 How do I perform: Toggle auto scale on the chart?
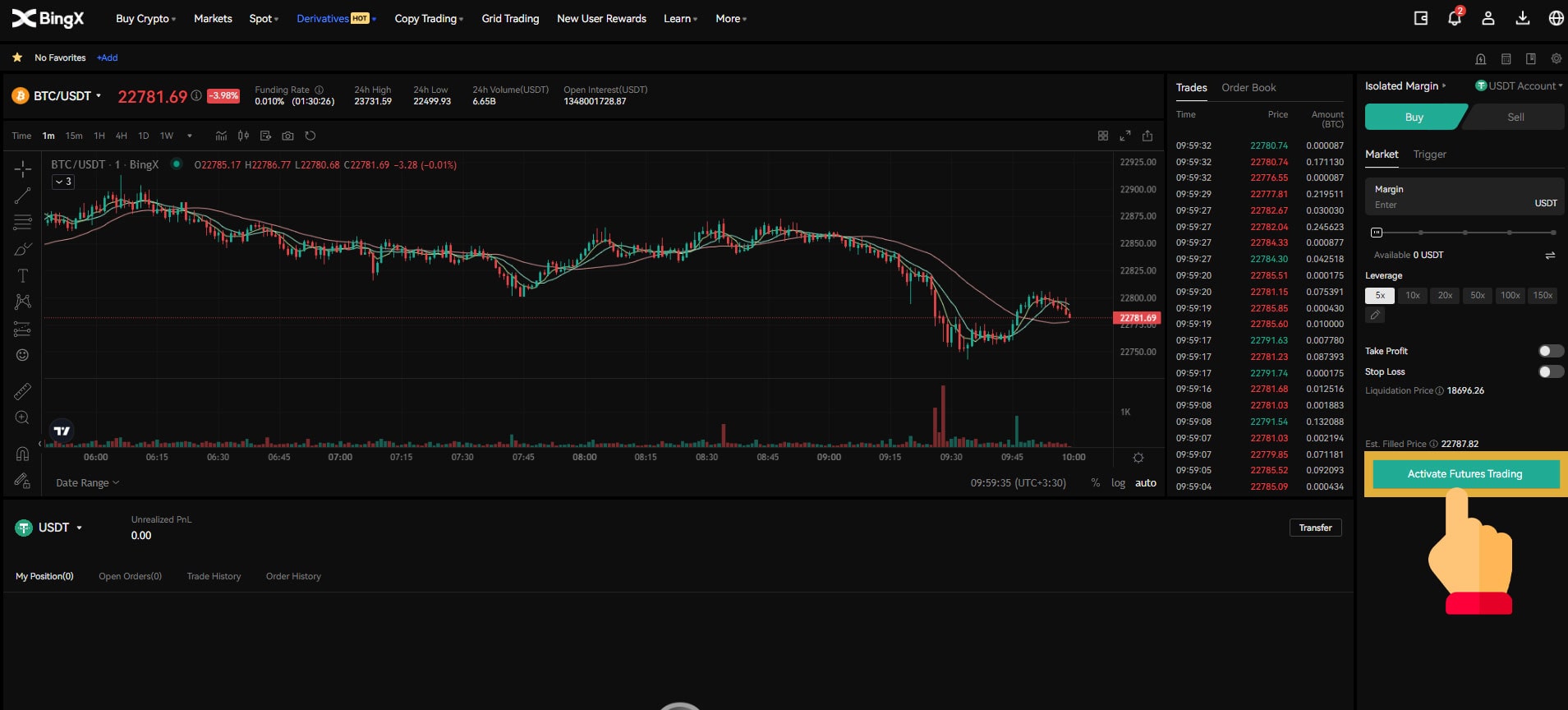1146,483
